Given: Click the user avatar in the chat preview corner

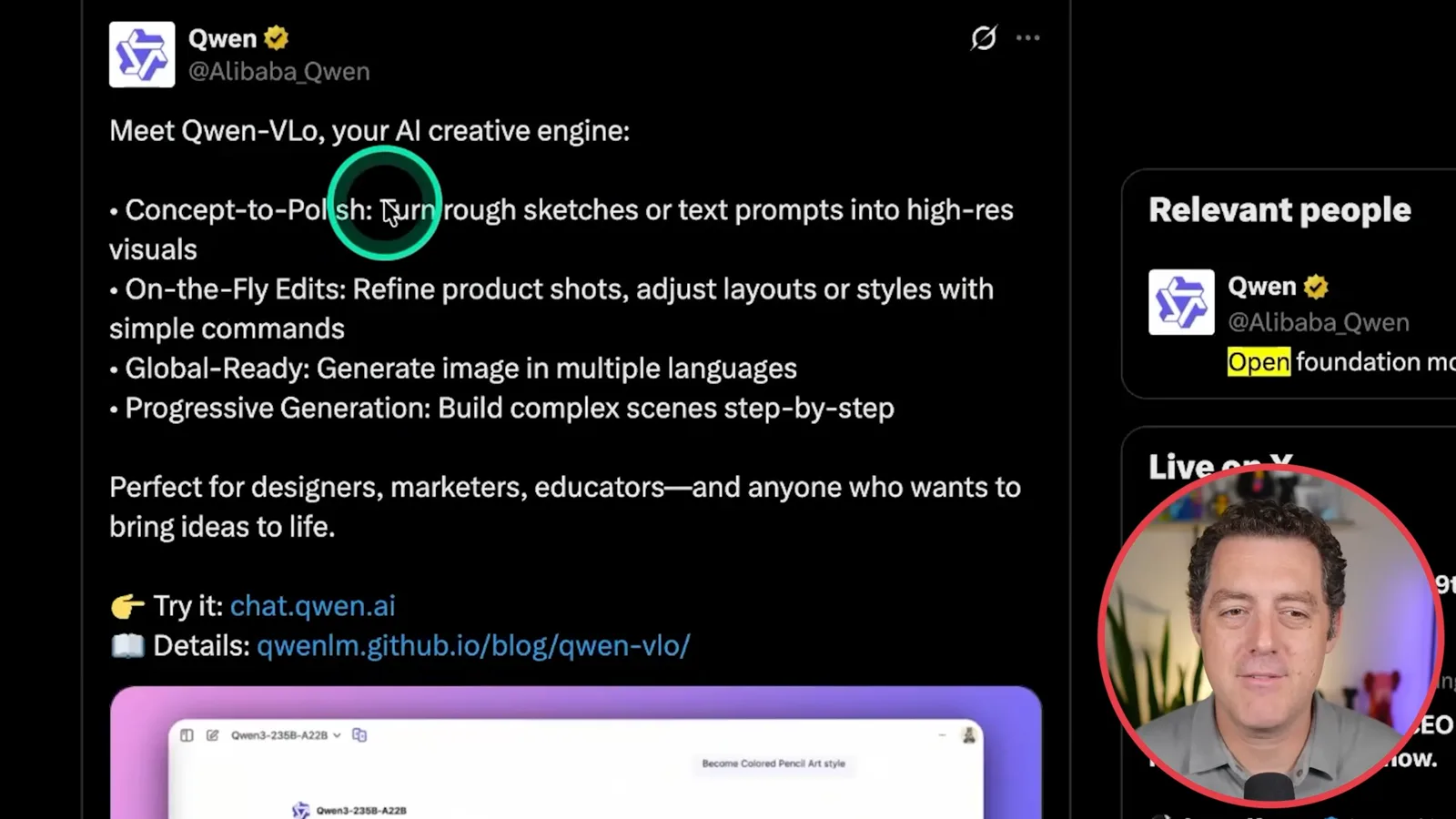Looking at the screenshot, I should tap(969, 734).
